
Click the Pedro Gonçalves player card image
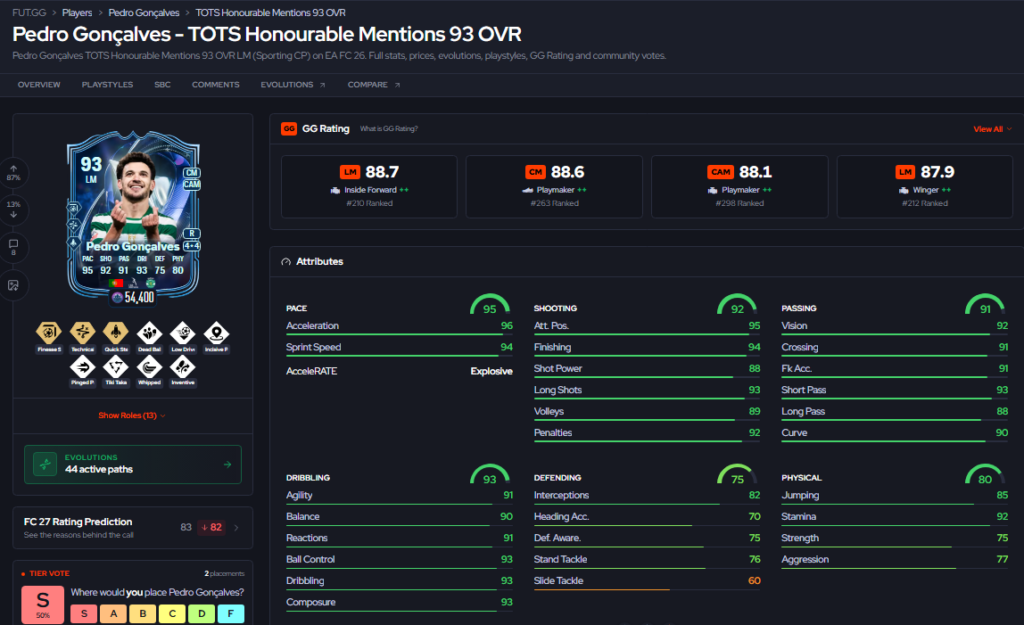[133, 216]
